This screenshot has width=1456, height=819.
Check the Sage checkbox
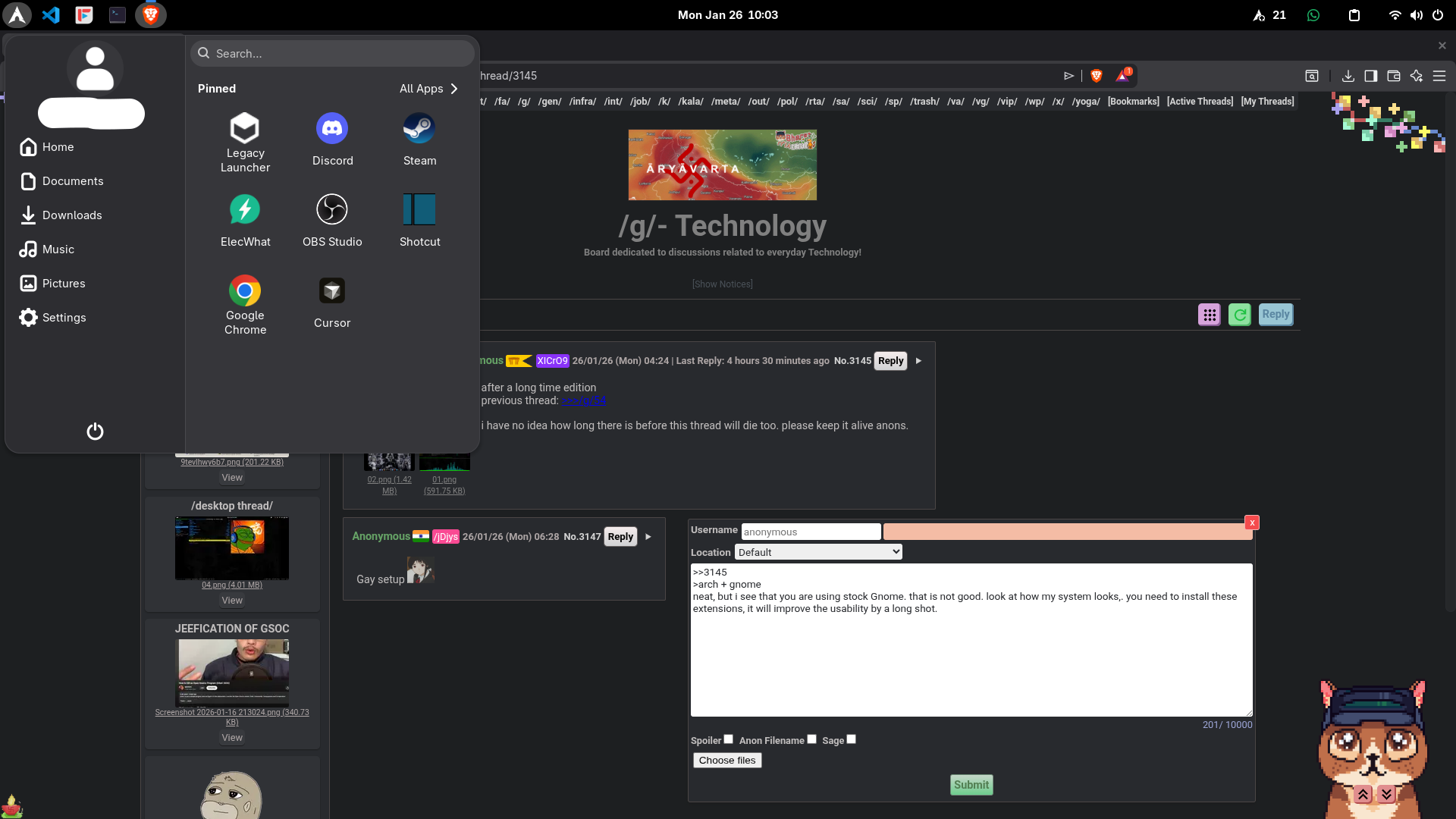[851, 739]
